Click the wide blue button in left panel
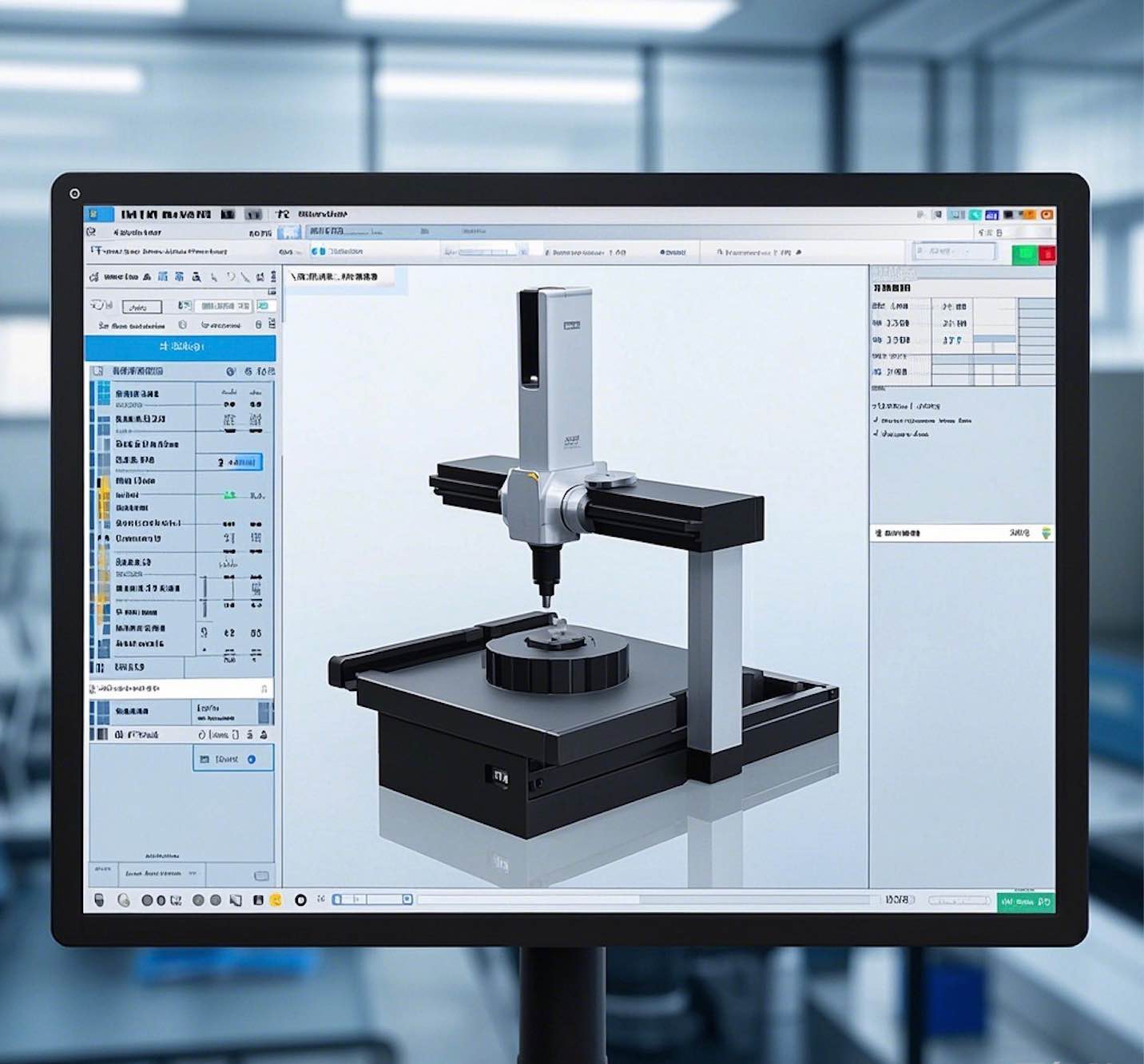Viewport: 1144px width, 1064px height. pos(181,347)
